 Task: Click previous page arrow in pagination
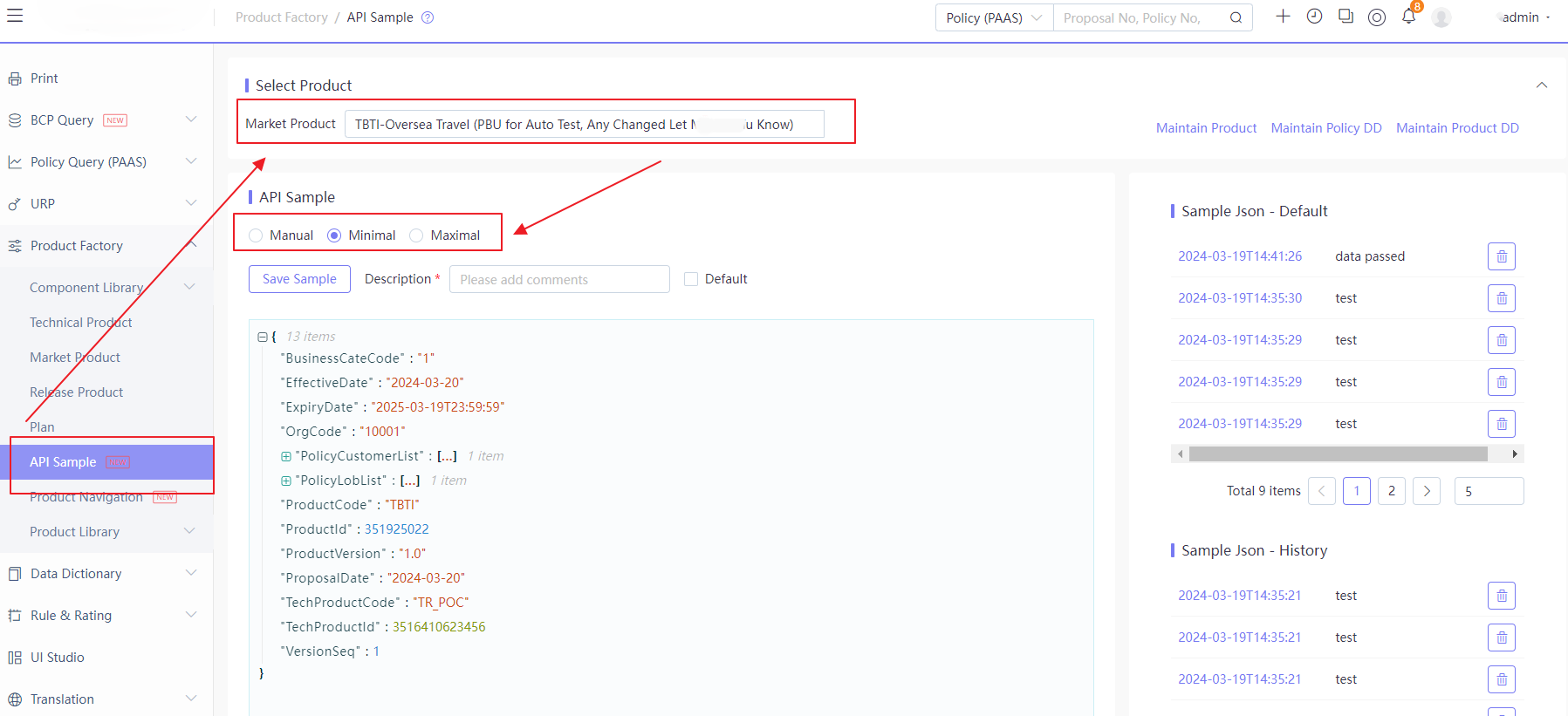coord(1322,491)
